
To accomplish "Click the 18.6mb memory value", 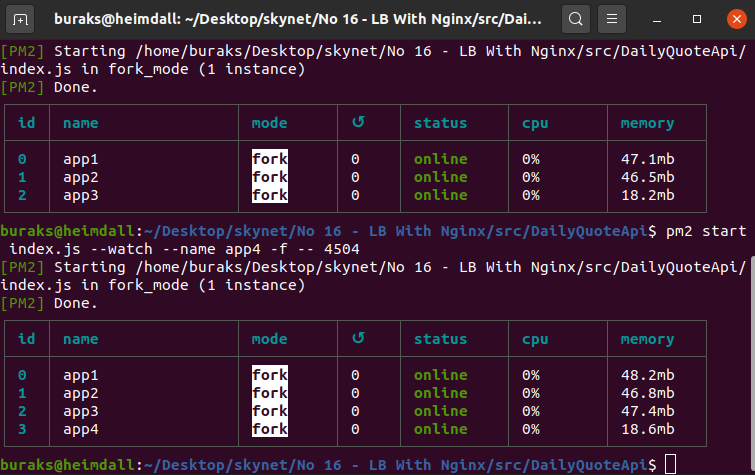I will tap(647, 428).
